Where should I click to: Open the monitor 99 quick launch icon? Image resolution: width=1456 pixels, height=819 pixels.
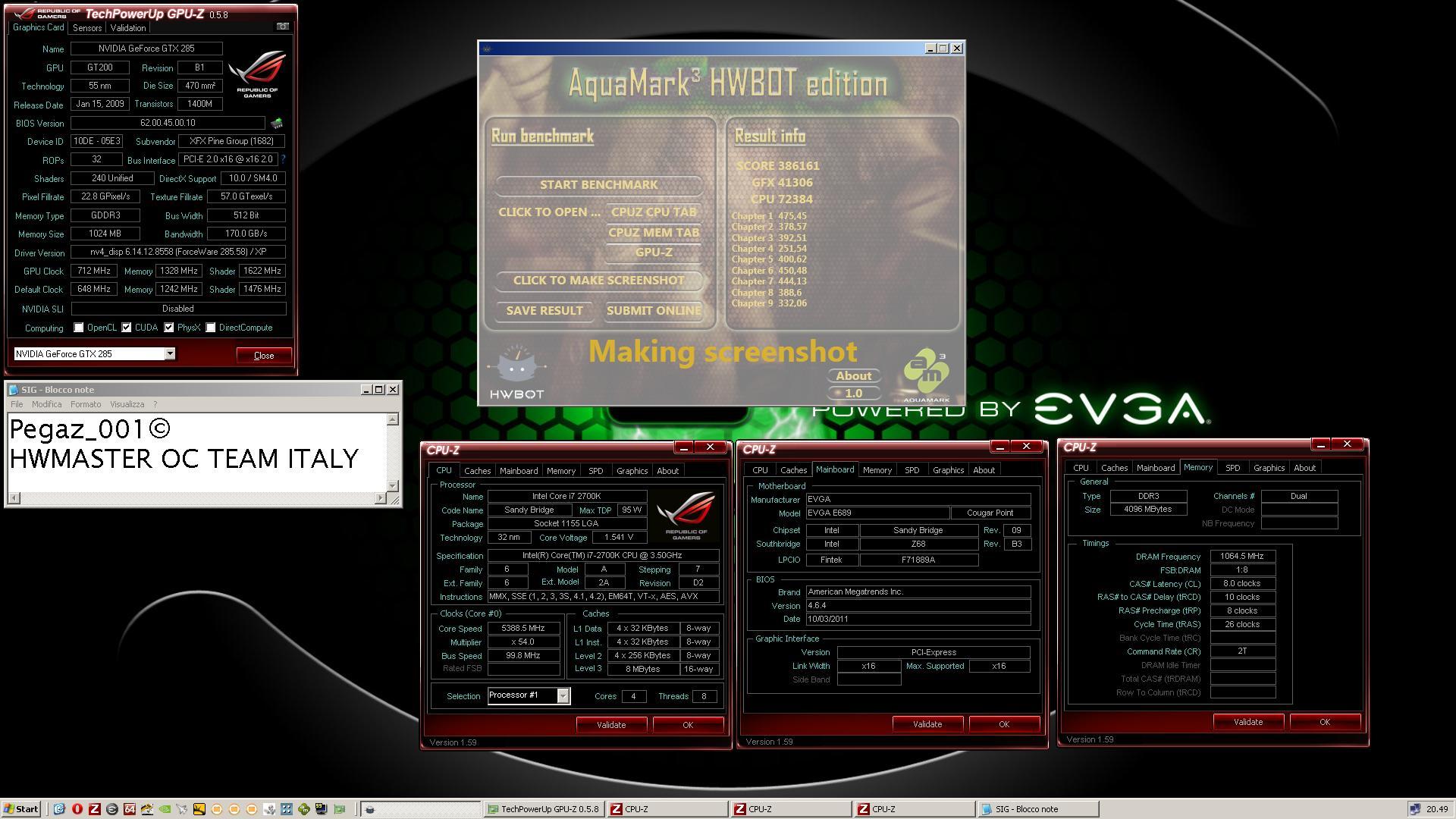(321, 809)
